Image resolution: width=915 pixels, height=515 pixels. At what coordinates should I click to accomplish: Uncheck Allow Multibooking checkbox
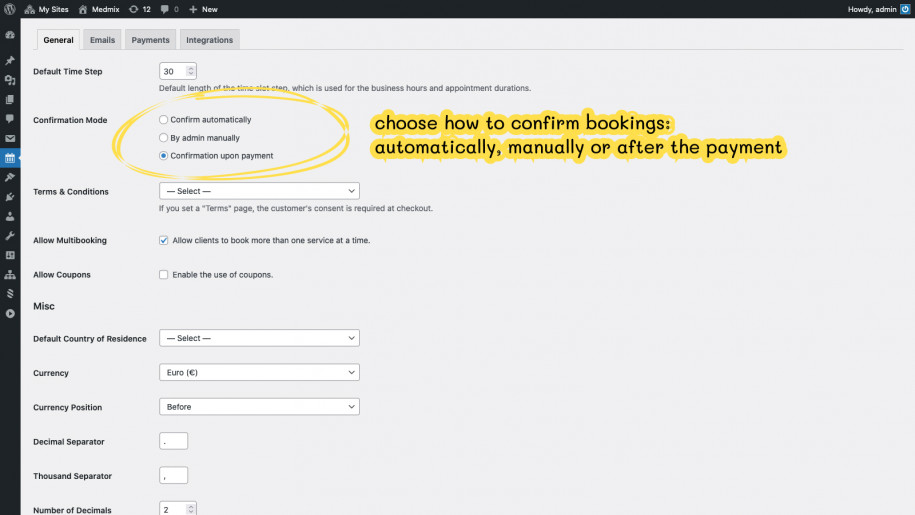[x=164, y=240]
